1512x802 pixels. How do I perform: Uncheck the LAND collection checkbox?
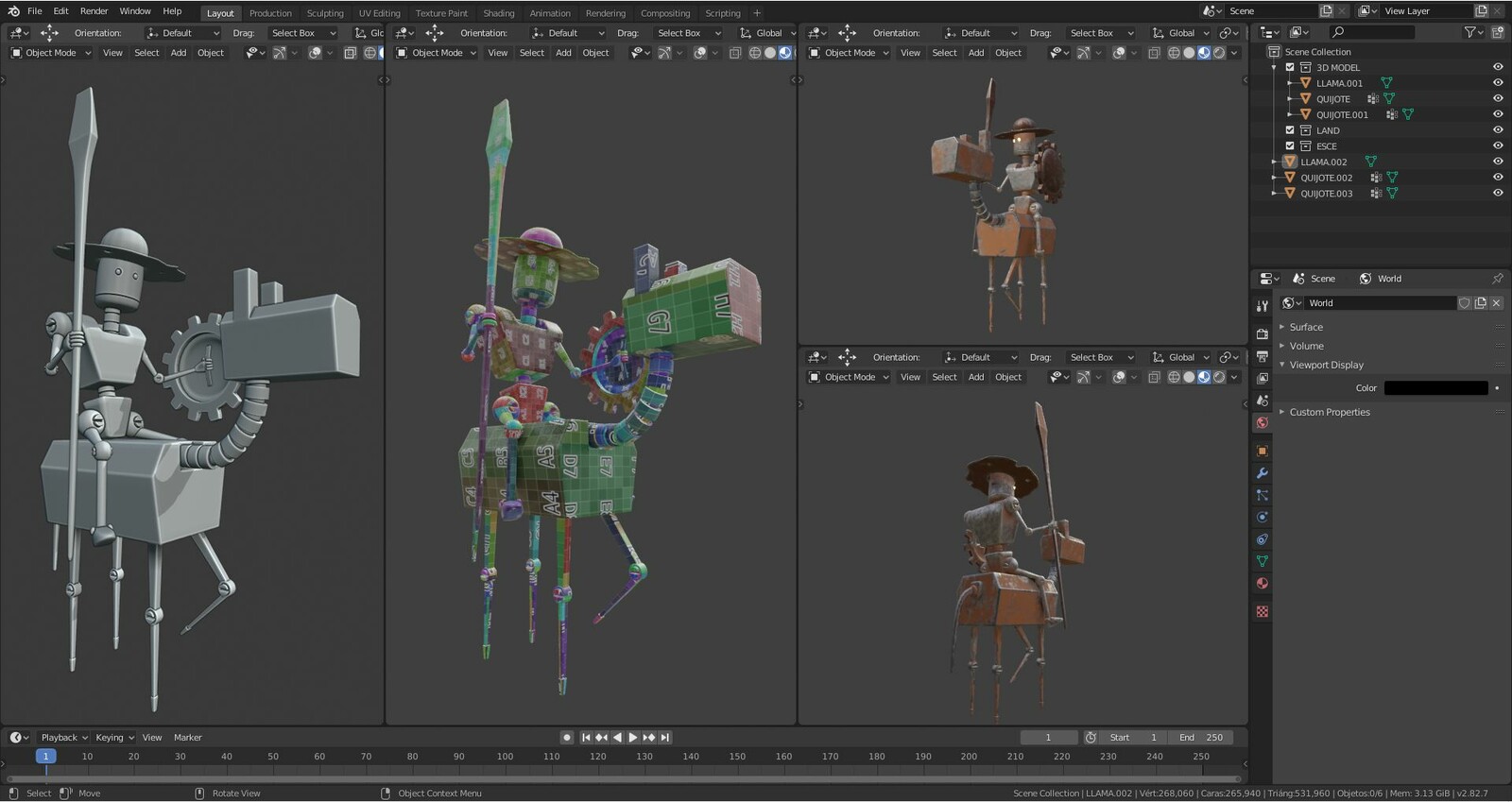[x=1290, y=130]
